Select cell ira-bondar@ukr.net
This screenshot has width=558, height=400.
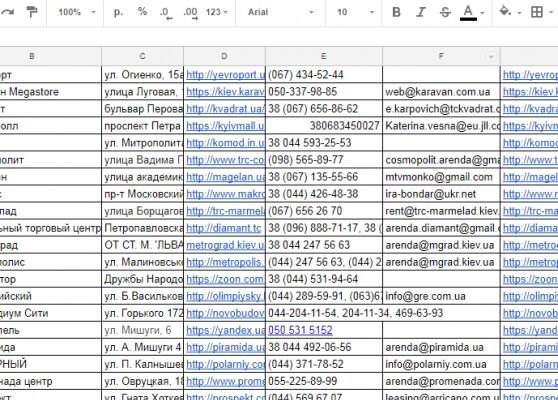pyautogui.click(x=441, y=194)
